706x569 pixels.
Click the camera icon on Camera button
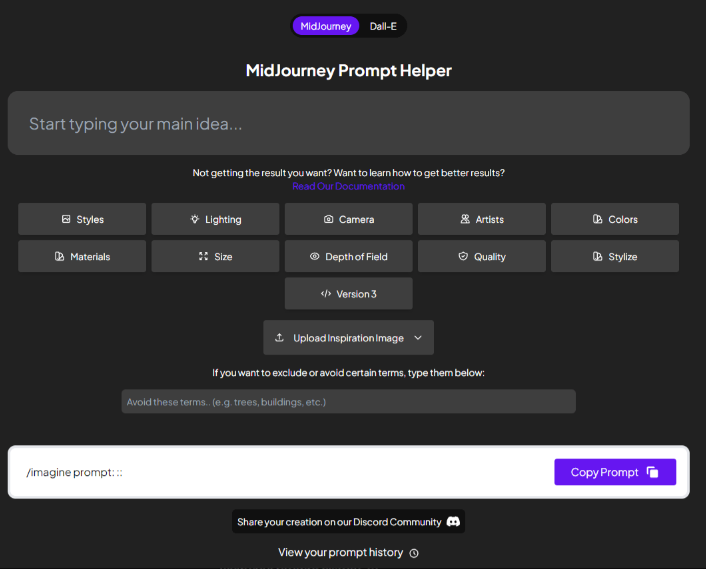point(328,219)
